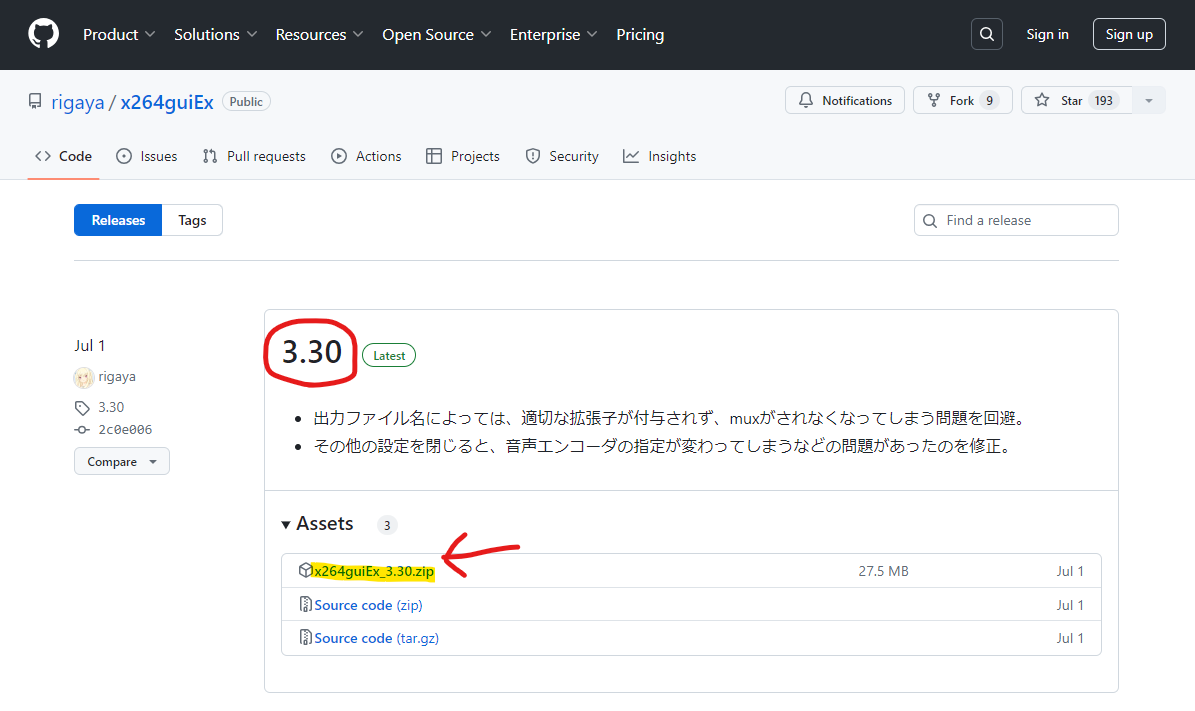Click rigaya's avatar image
Image resolution: width=1195 pixels, height=711 pixels.
84,377
